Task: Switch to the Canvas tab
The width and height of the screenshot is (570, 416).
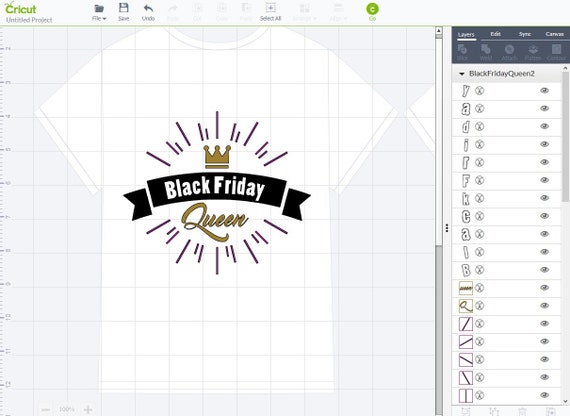Action: (554, 34)
